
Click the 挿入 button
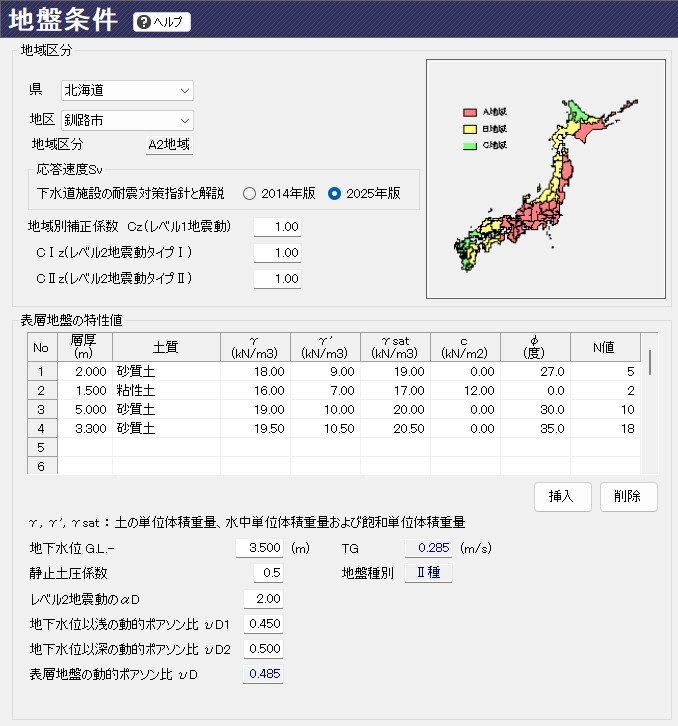coord(562,496)
